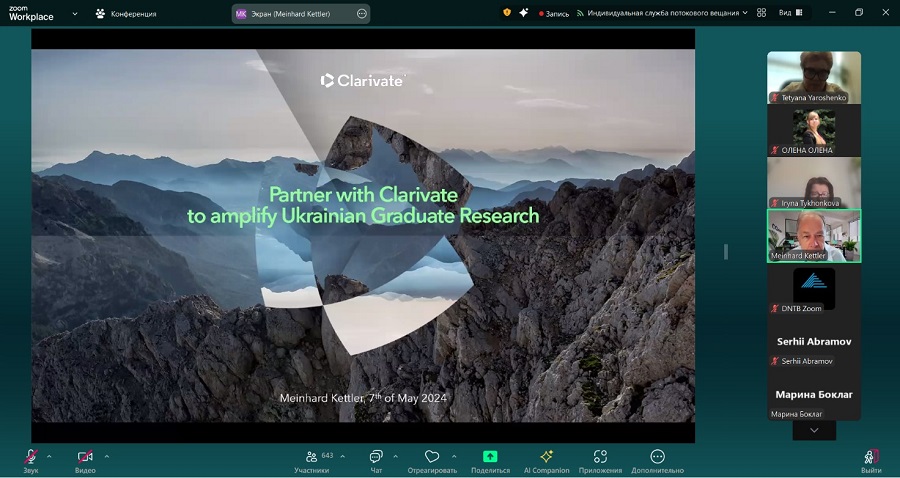Open Индивидуальная служба потокового вещания dropdown
This screenshot has height=478, width=900.
tap(662, 13)
